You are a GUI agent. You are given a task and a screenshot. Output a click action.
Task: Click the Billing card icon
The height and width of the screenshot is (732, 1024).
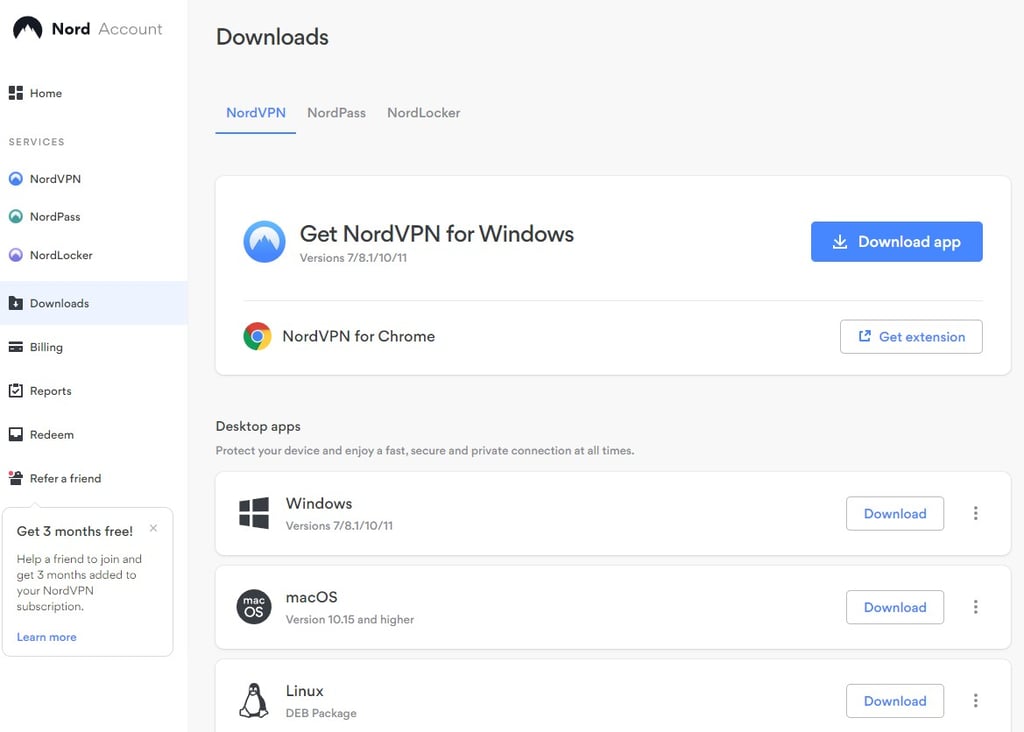coord(16,347)
